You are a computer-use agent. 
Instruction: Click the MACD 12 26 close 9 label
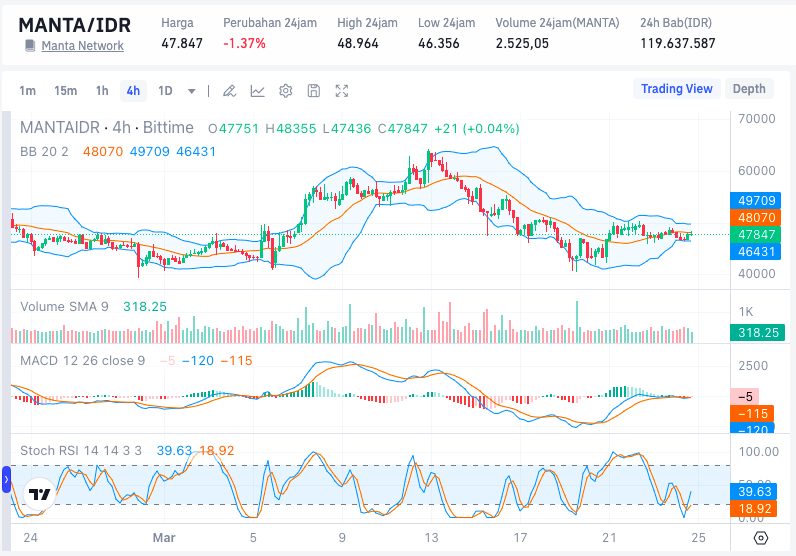82,361
